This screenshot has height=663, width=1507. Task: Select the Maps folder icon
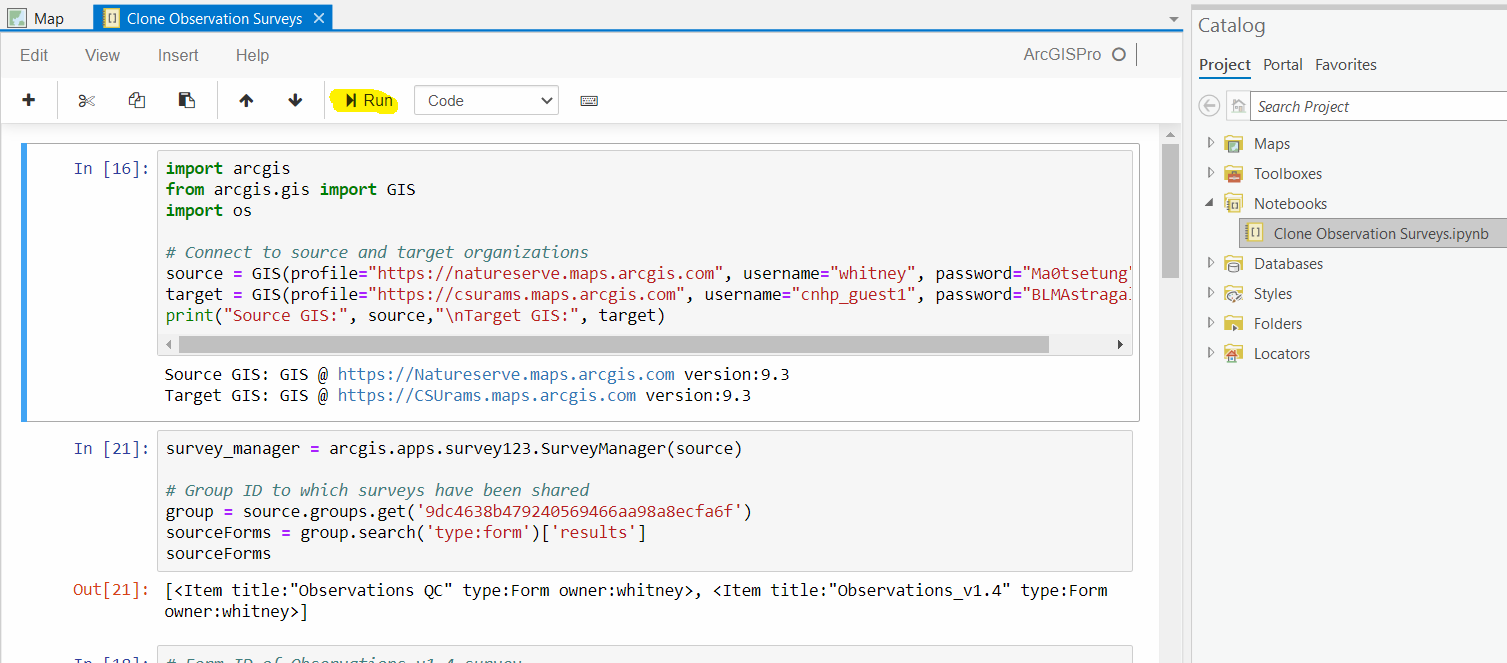1234,144
